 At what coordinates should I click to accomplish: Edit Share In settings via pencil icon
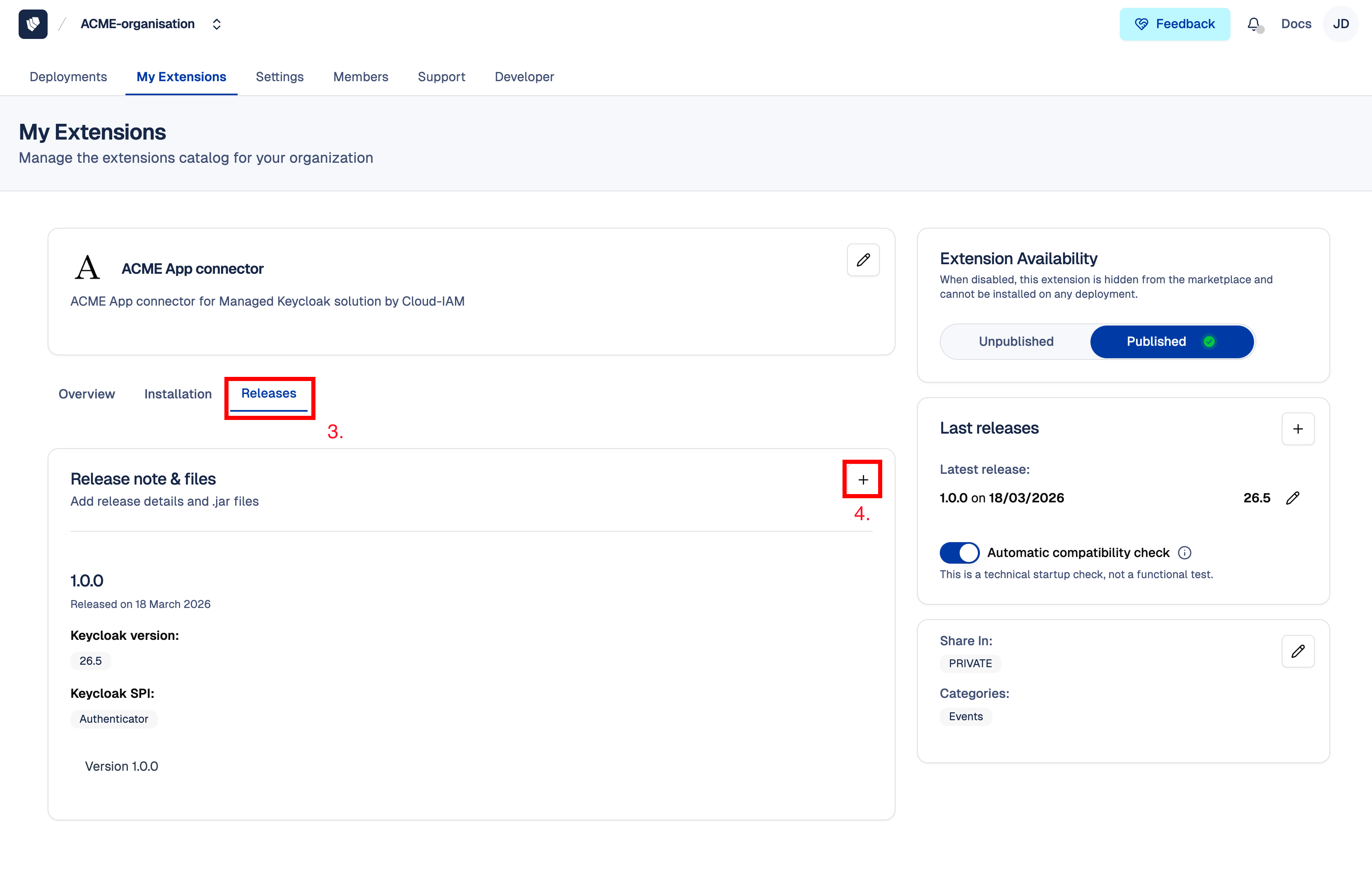point(1298,651)
